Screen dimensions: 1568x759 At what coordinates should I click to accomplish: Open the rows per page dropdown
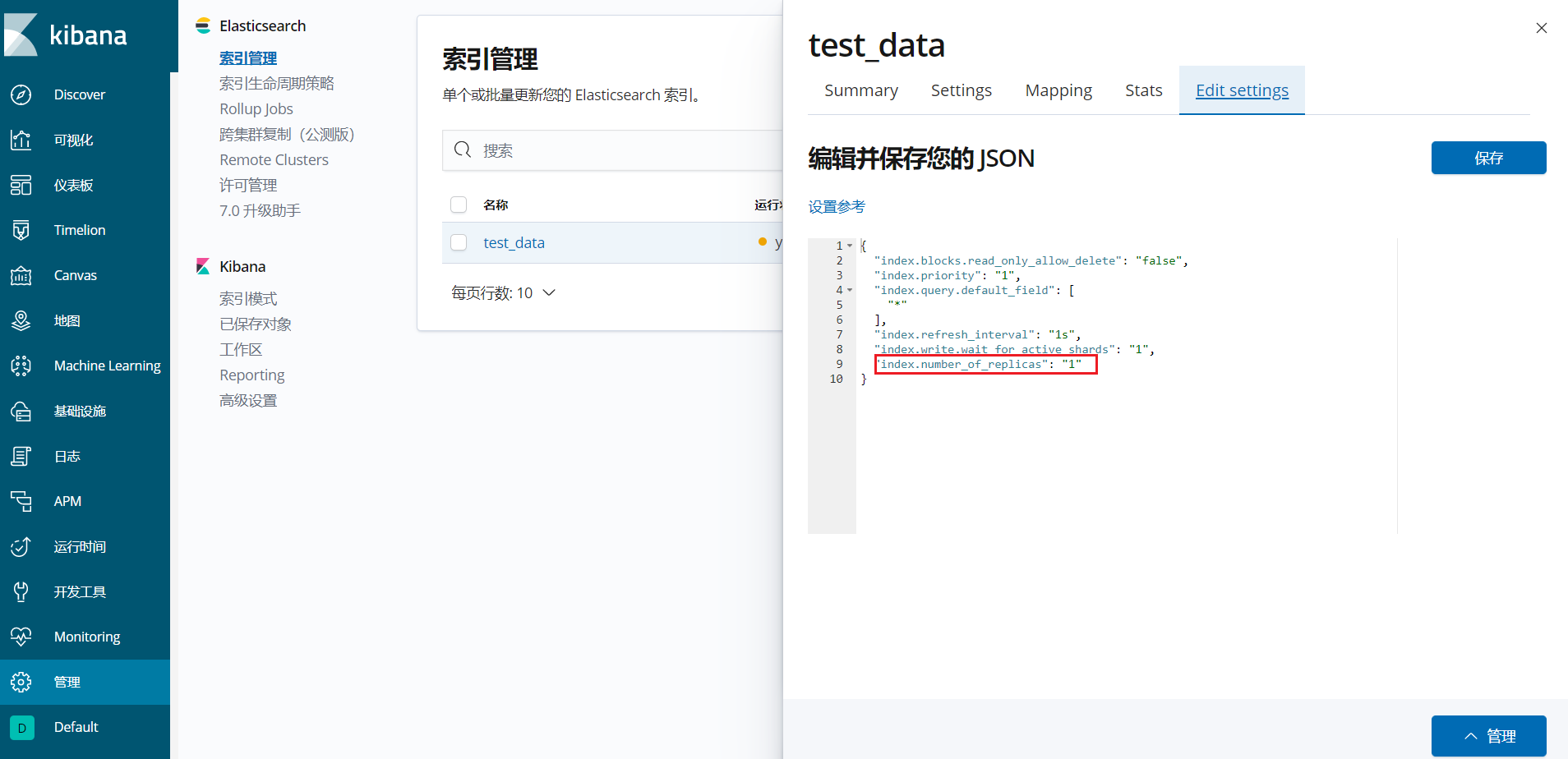pos(504,293)
